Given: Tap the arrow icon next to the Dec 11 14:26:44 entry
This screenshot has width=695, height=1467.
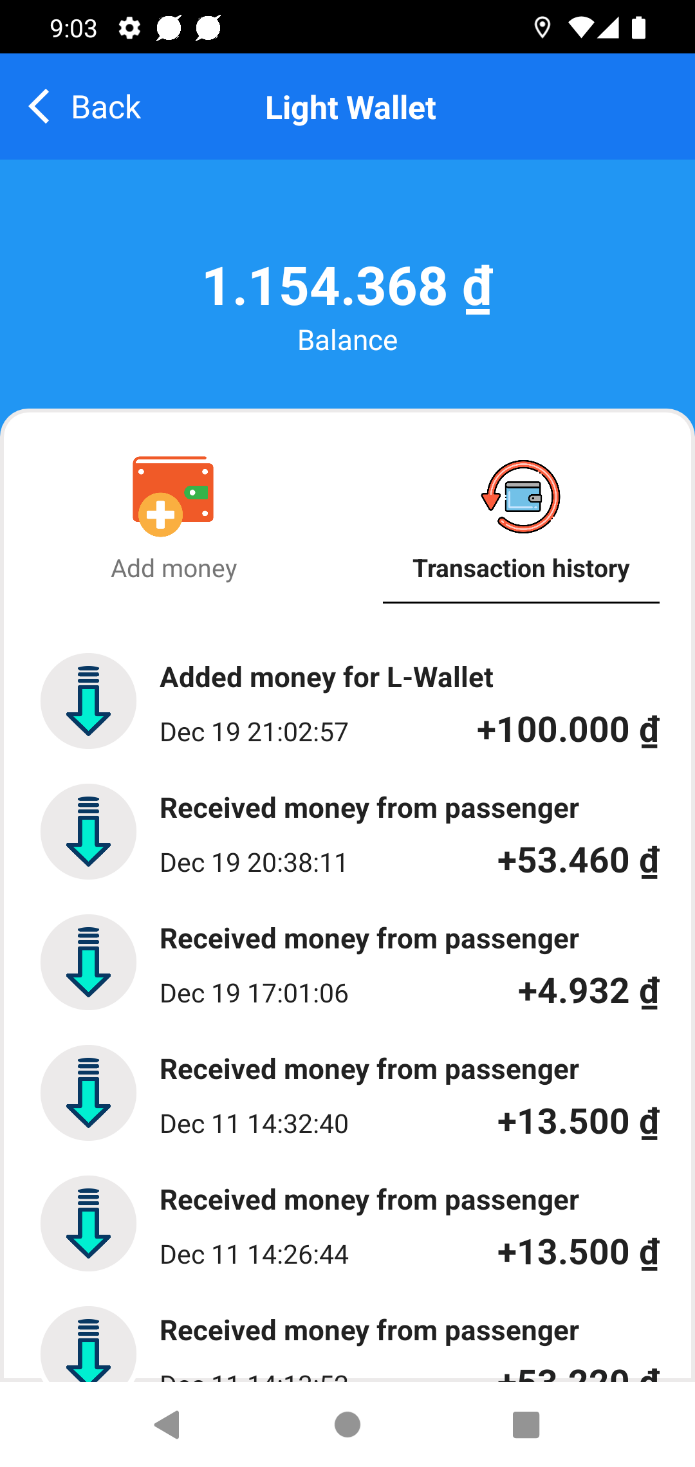Looking at the screenshot, I should pos(88,1222).
